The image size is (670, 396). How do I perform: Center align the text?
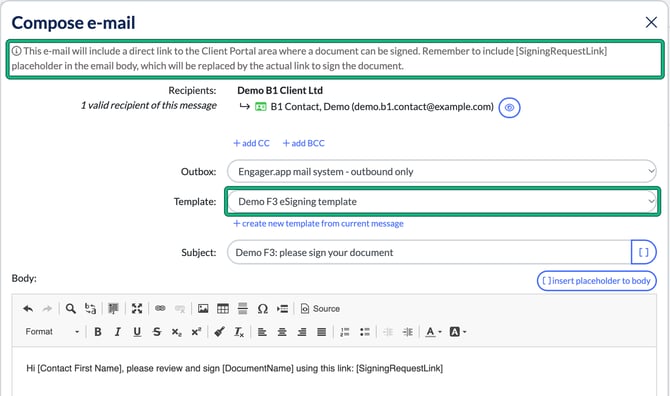point(282,332)
